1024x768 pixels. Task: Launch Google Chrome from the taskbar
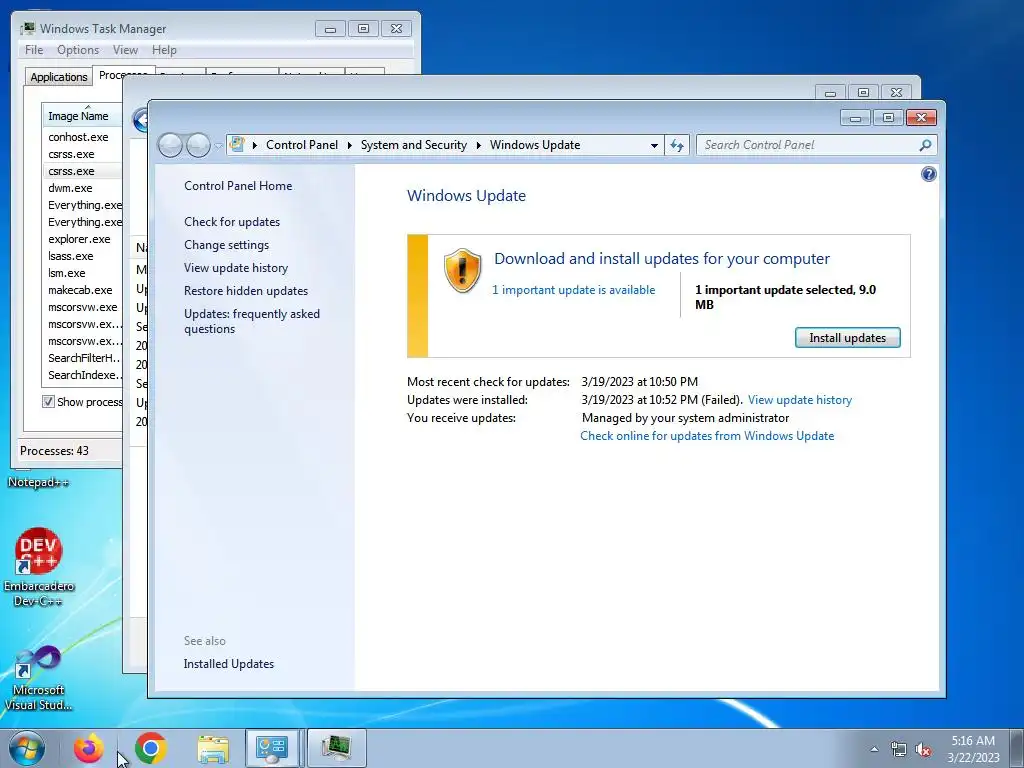[151, 748]
